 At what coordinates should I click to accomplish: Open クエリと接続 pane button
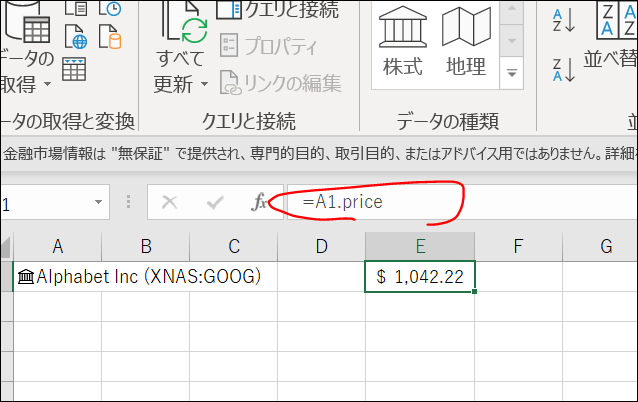278,9
